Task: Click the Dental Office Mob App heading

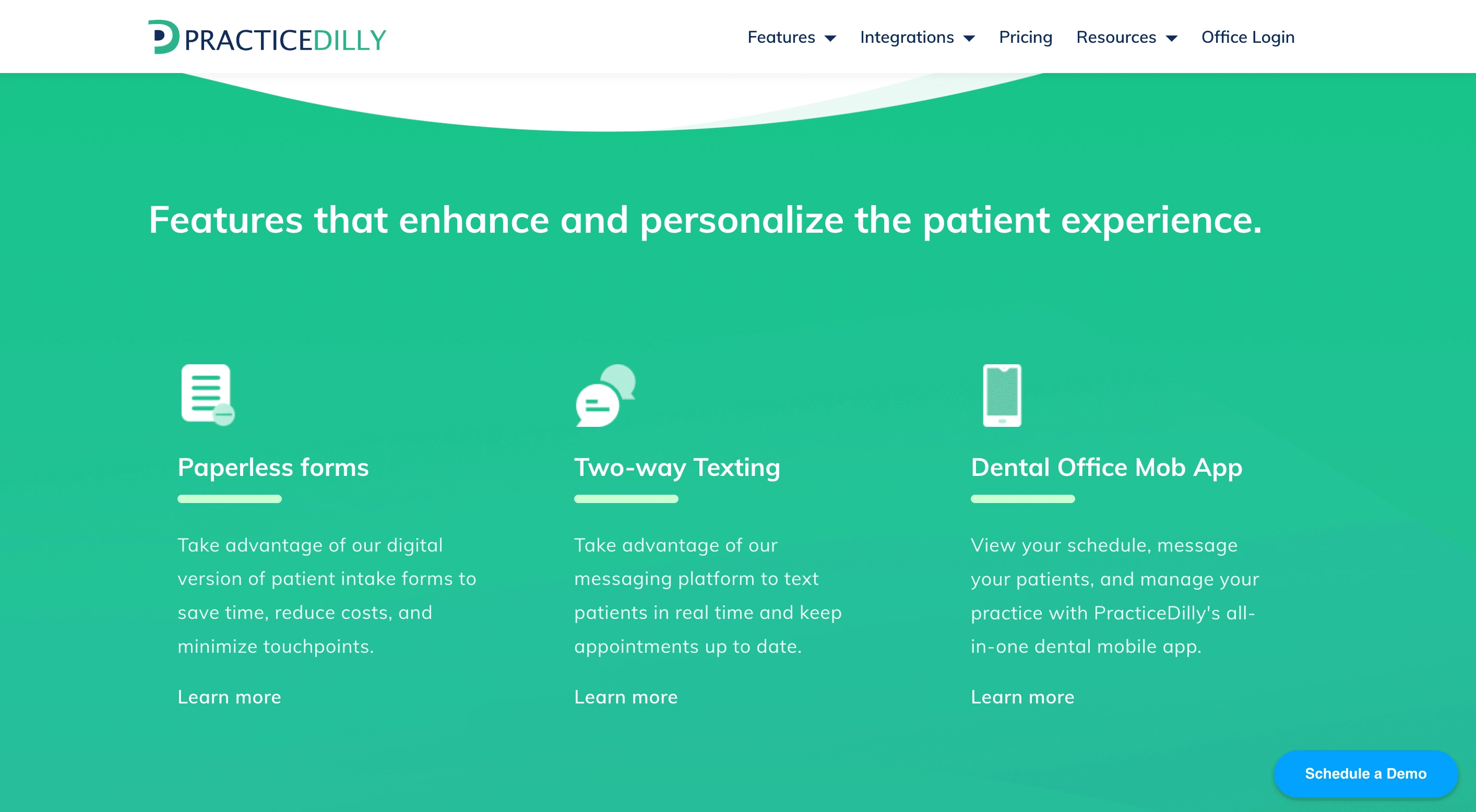Action: (x=1106, y=468)
